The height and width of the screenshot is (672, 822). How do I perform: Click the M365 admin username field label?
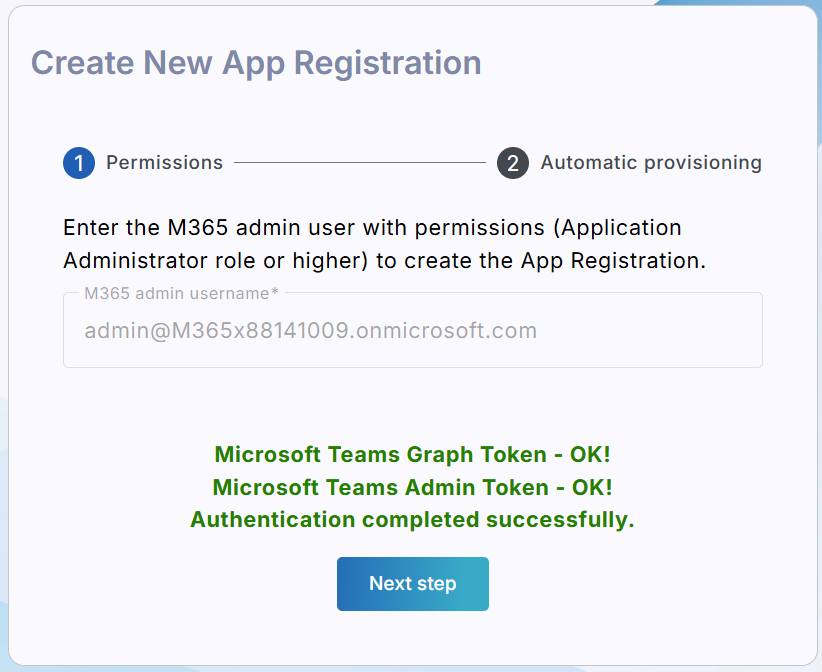coord(180,293)
